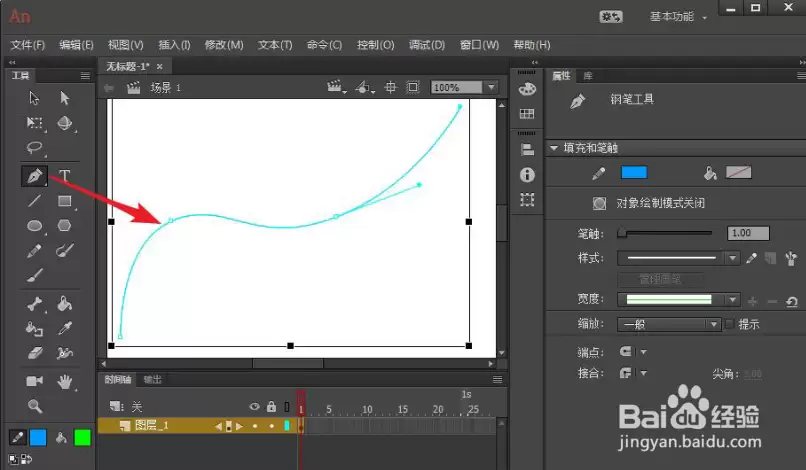The width and height of the screenshot is (806, 470).
Task: Select the Width tool
Action: click(65, 353)
